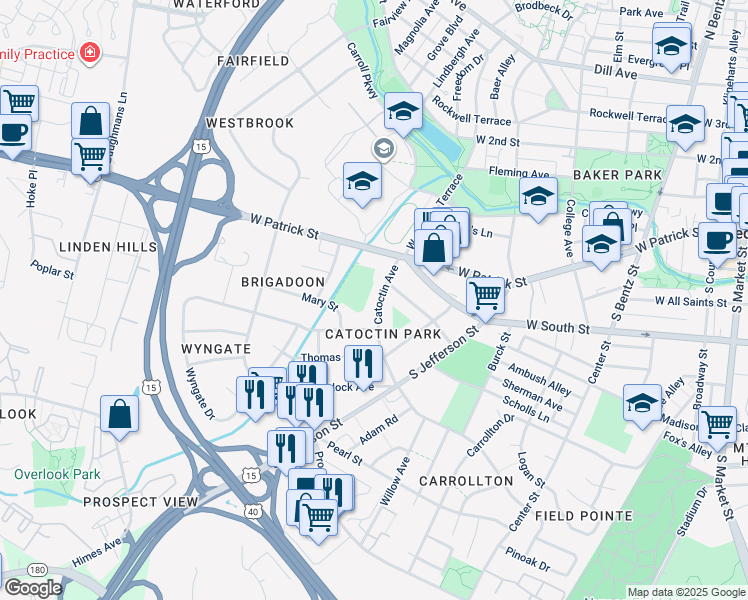Select the shopping cart marker on S Jefferson St
Screen dimensions: 748x600
pos(486,299)
